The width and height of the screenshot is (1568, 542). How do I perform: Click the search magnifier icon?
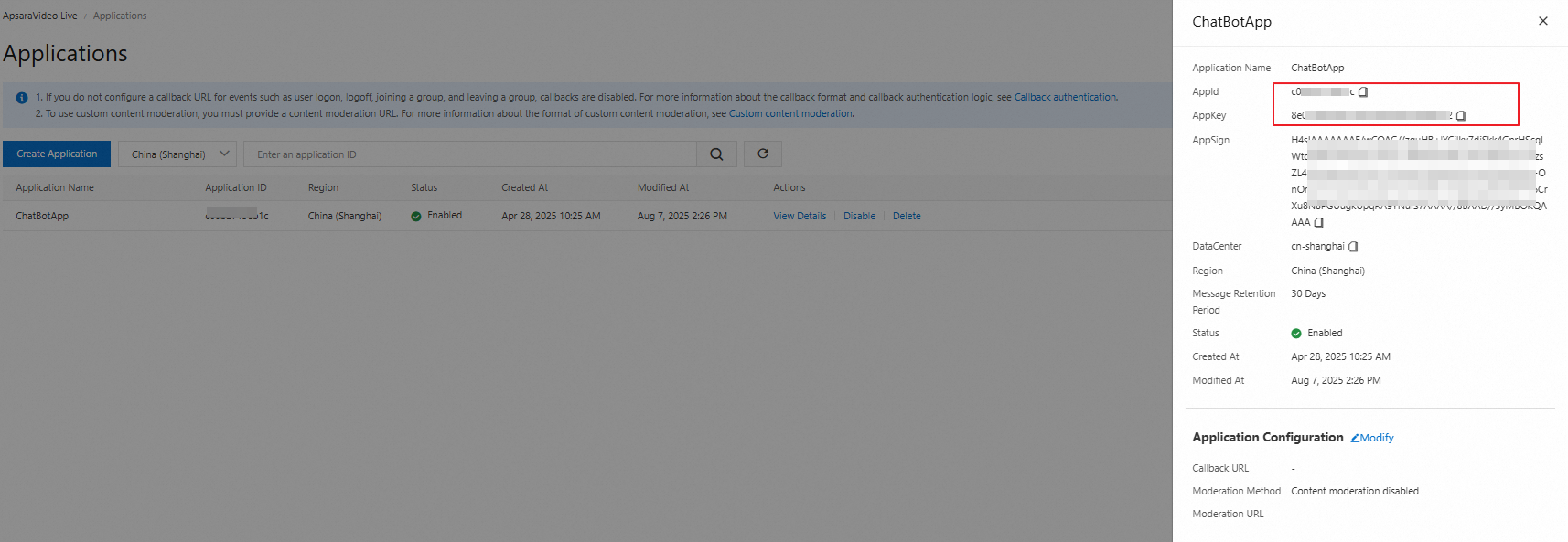(x=716, y=154)
